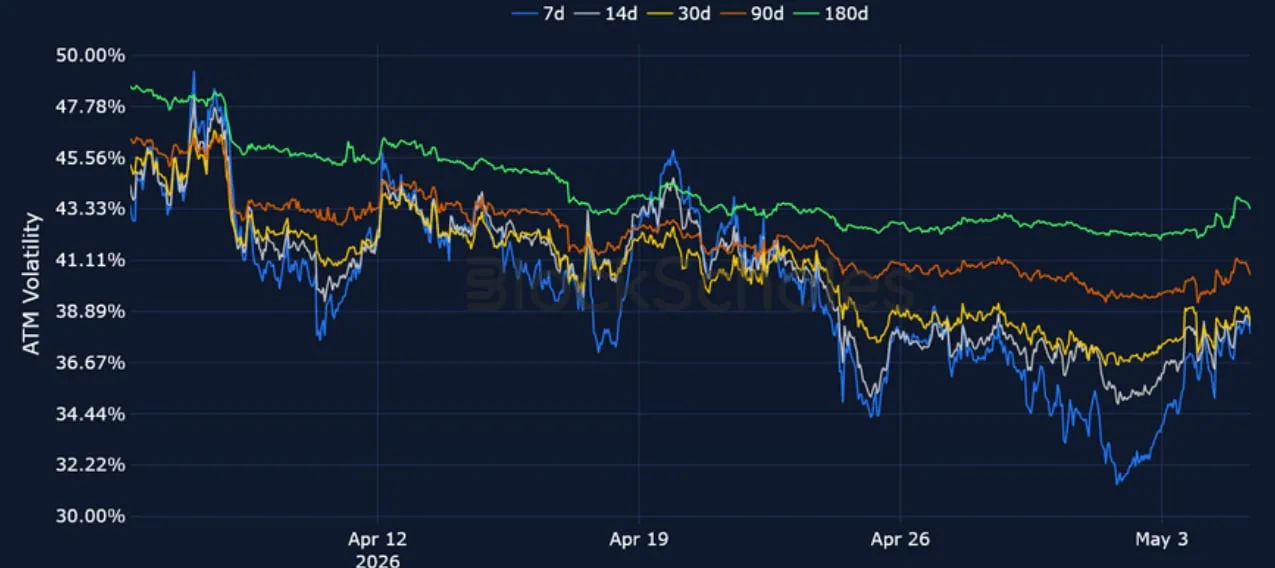Select the May 3 x-axis date label
The image size is (1275, 568).
1163,539
